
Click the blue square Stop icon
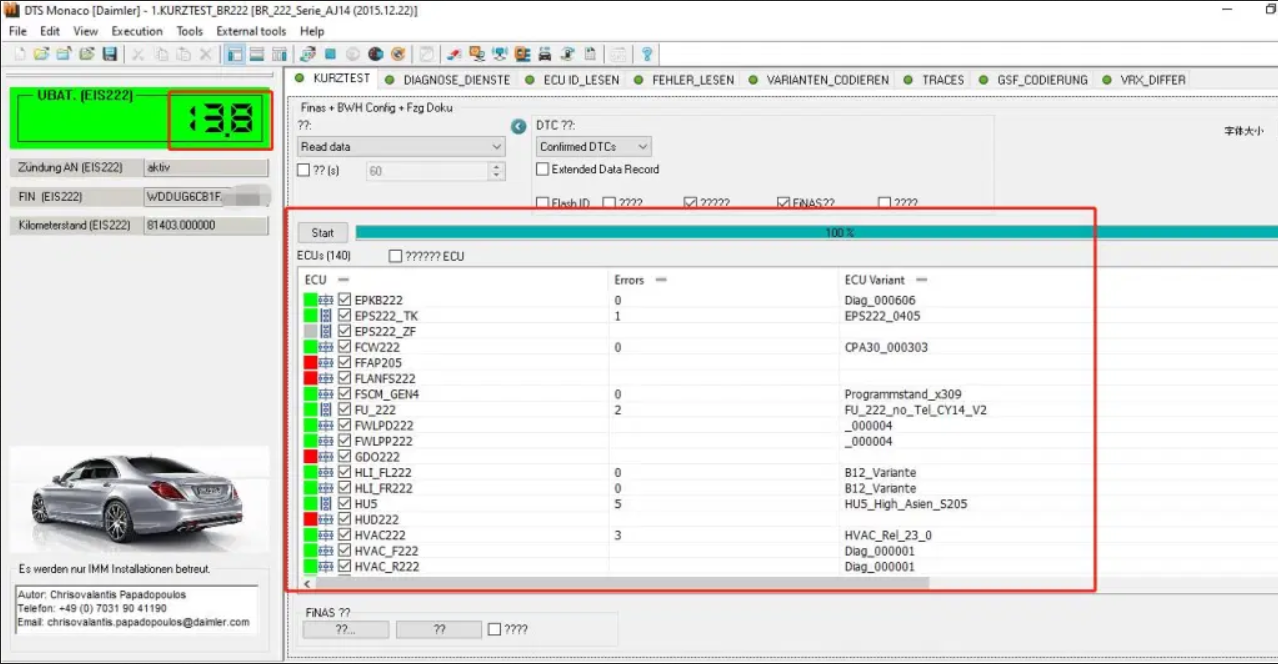pyautogui.click(x=330, y=54)
